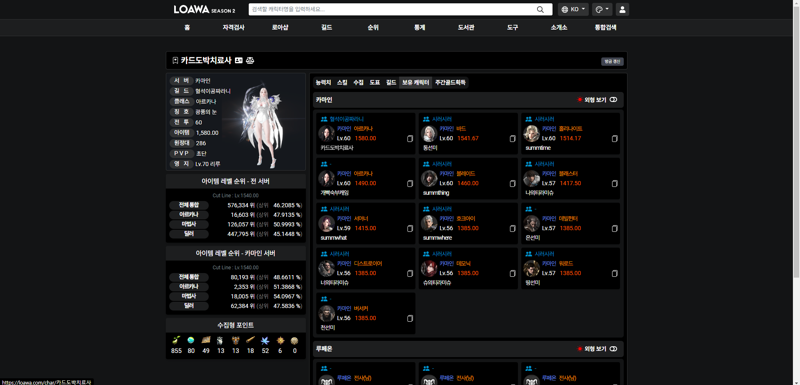
Task: Click the ID card icon beside 카드도박치료사
Action: pyautogui.click(x=238, y=61)
